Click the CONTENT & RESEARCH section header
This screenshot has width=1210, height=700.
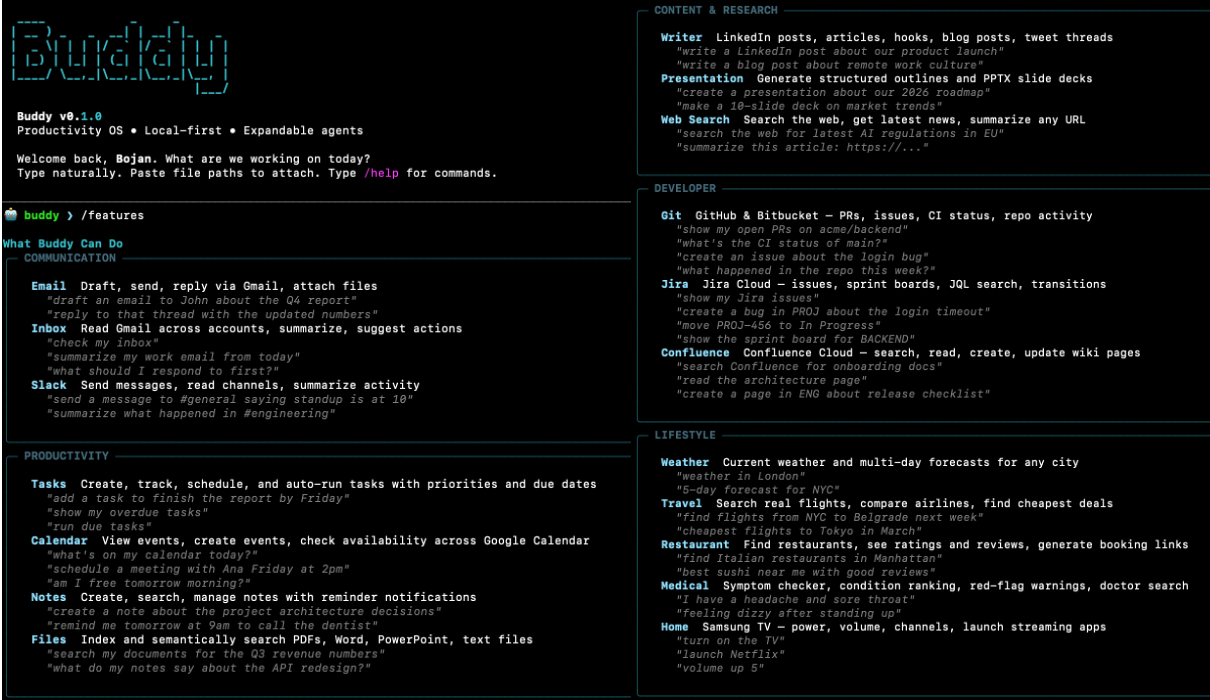point(716,10)
